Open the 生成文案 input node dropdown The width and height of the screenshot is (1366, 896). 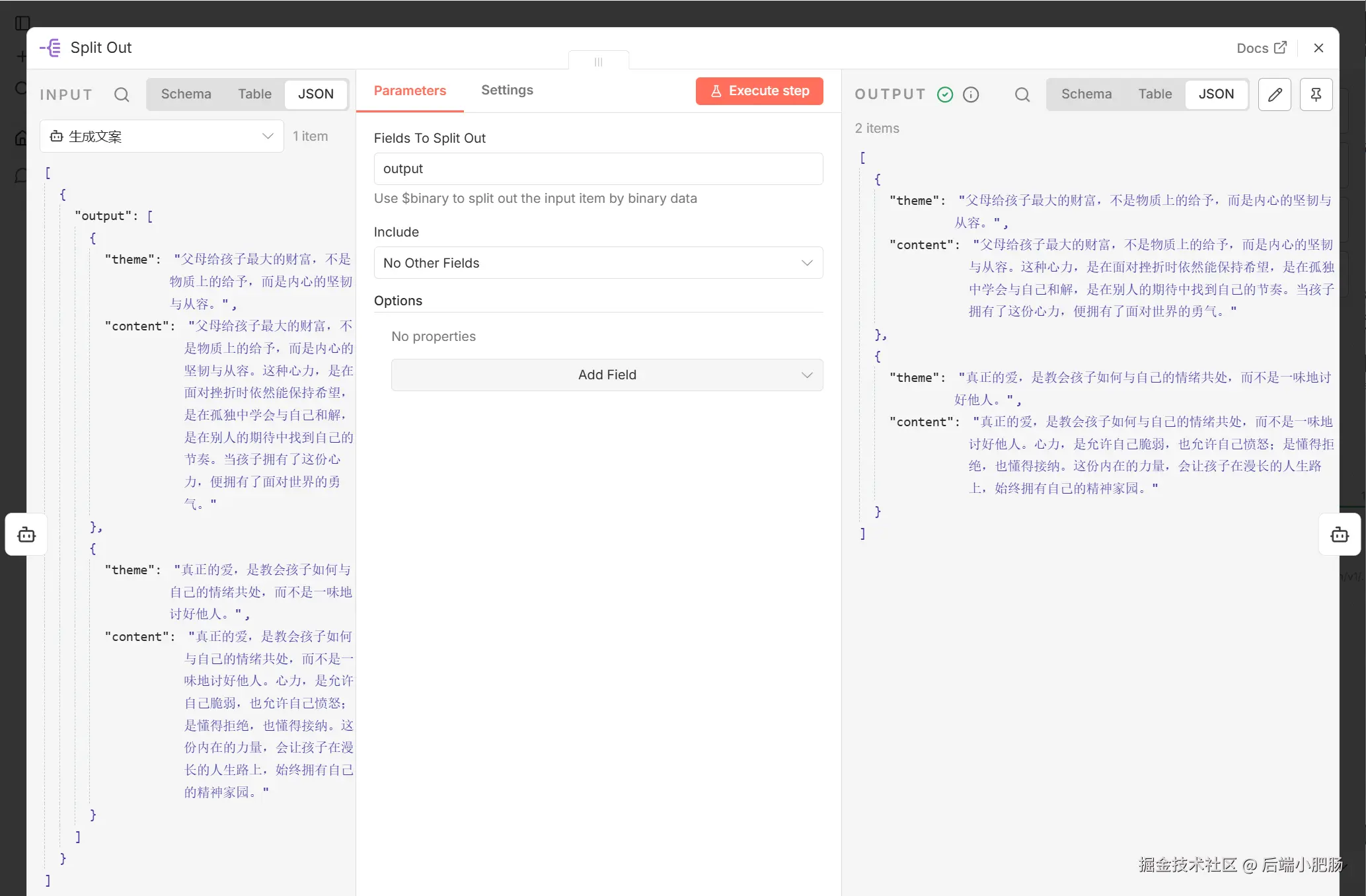click(162, 136)
